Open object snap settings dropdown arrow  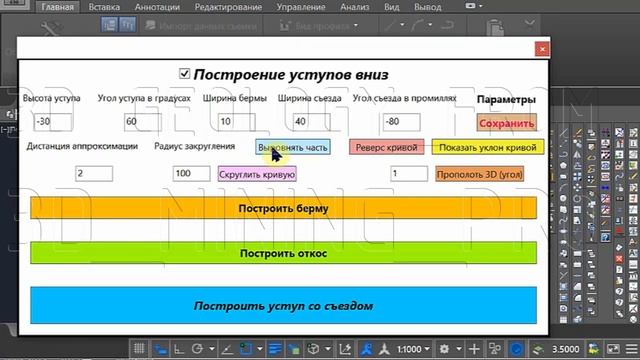tap(260, 349)
